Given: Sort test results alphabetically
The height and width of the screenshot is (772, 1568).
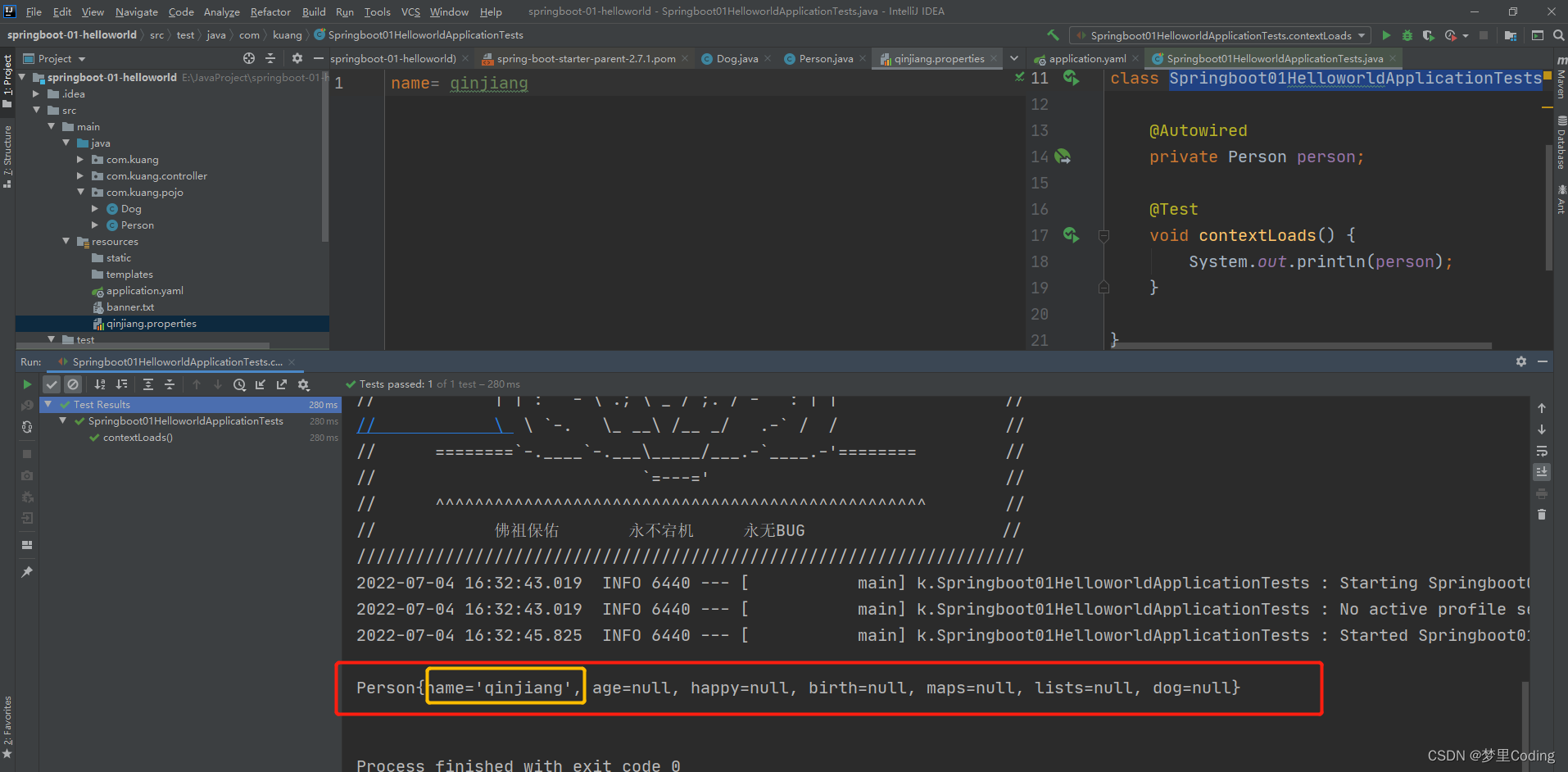Looking at the screenshot, I should pyautogui.click(x=100, y=384).
